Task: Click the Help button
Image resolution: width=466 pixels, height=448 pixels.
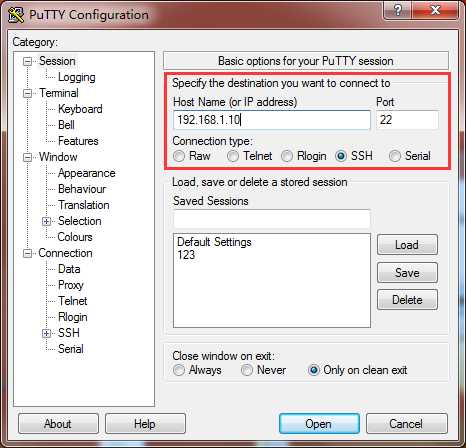Action: (145, 424)
